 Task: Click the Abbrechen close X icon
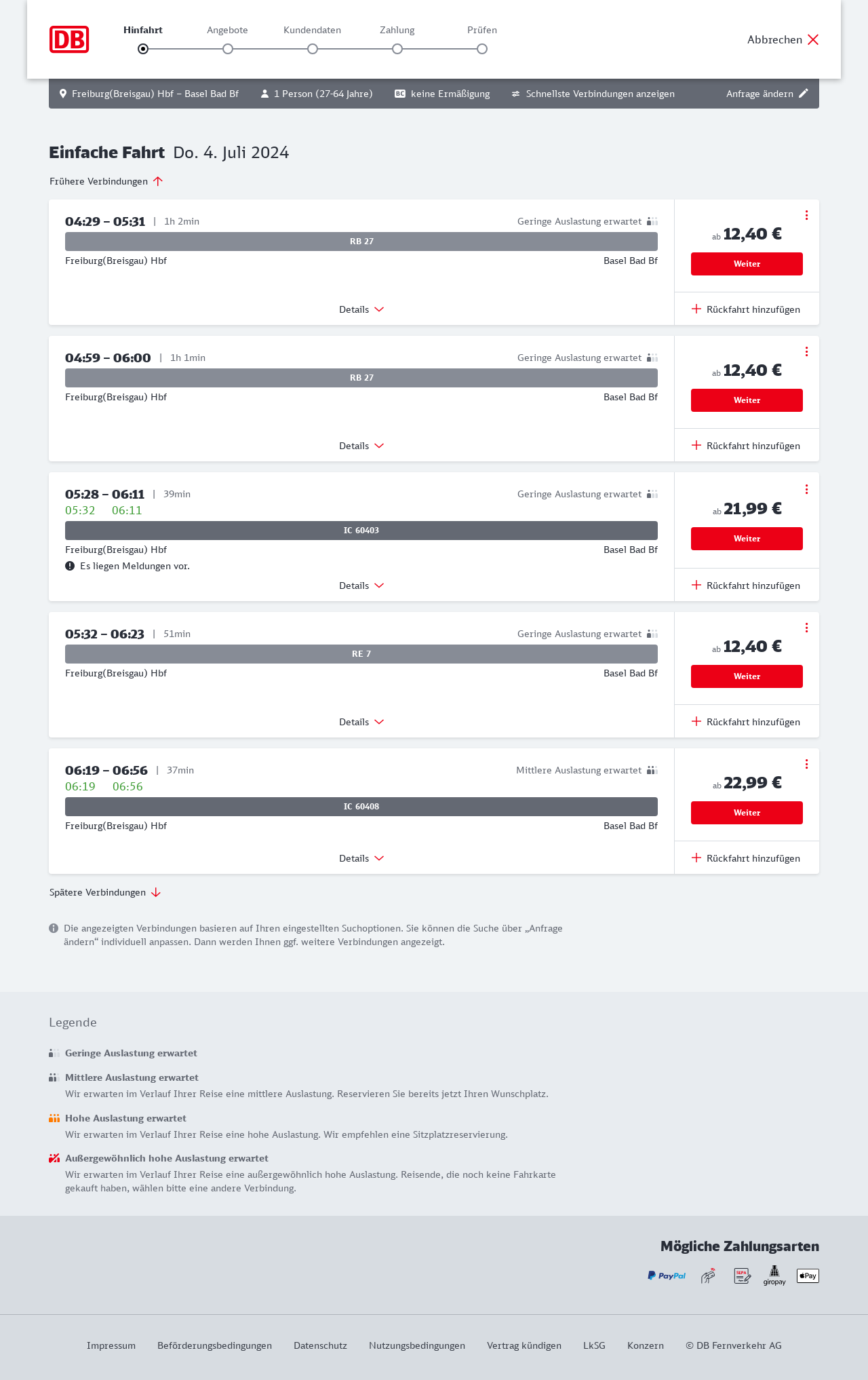point(813,39)
